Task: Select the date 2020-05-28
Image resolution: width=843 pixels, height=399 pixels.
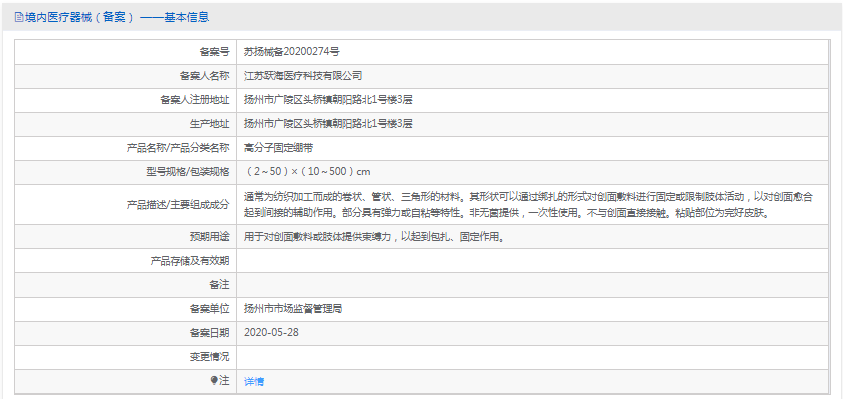Action: click(271, 333)
